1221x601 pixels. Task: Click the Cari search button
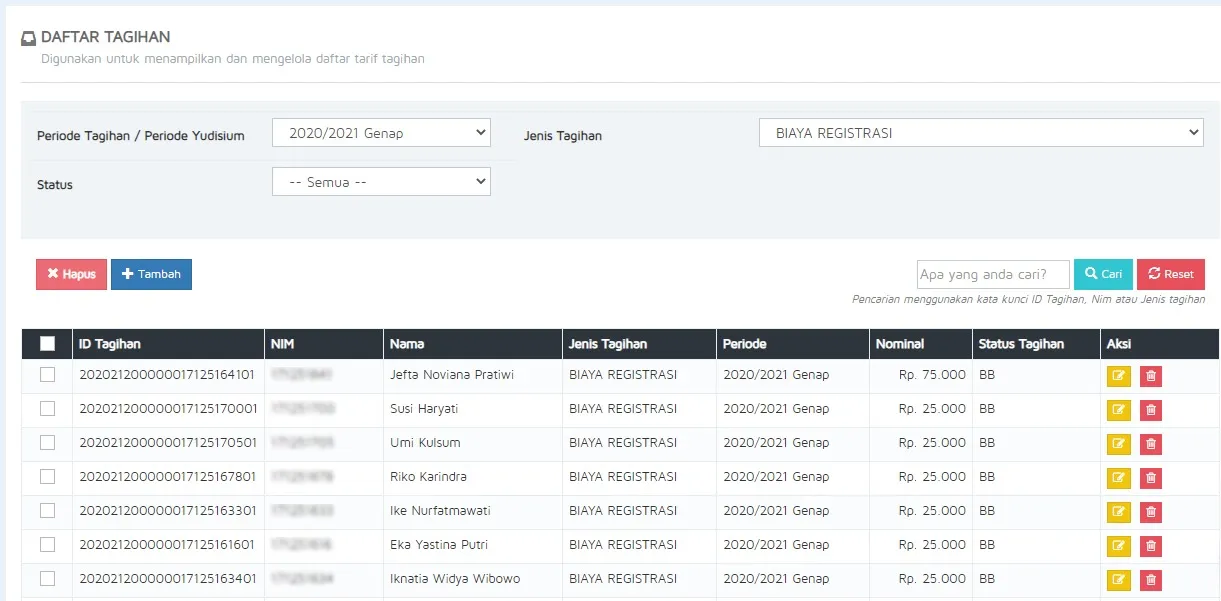coord(1103,274)
